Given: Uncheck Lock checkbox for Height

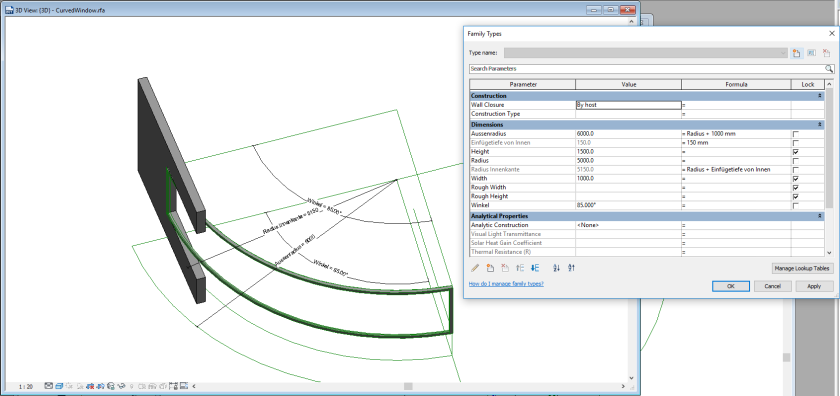Looking at the screenshot, I should click(x=796, y=152).
